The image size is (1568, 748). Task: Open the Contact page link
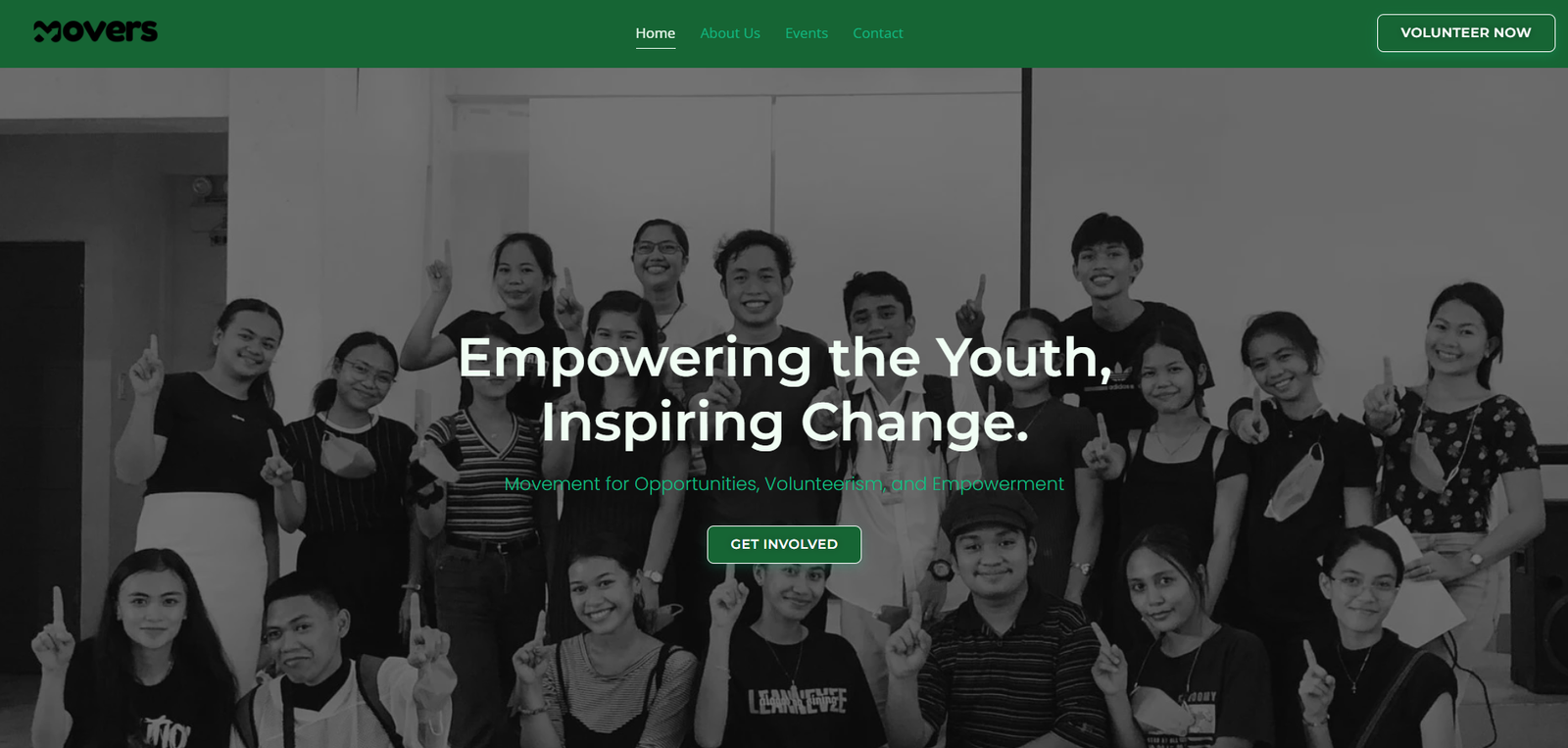point(878,33)
